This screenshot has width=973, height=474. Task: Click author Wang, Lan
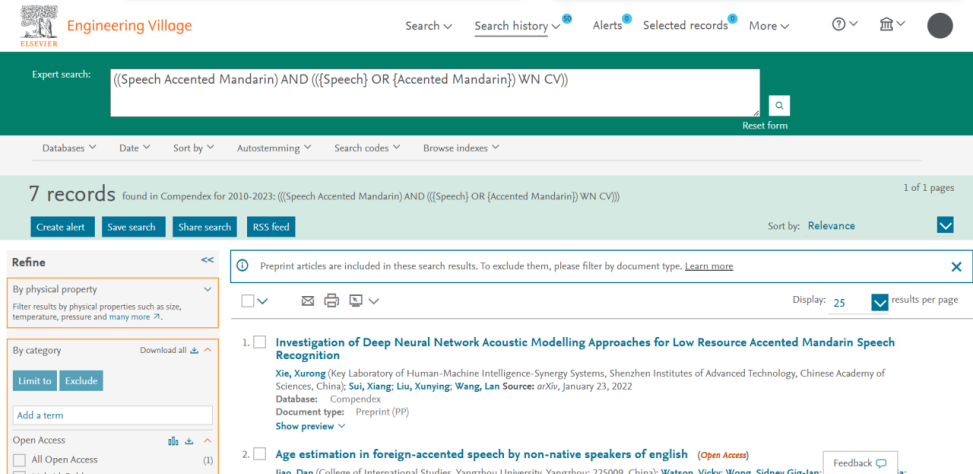click(475, 386)
